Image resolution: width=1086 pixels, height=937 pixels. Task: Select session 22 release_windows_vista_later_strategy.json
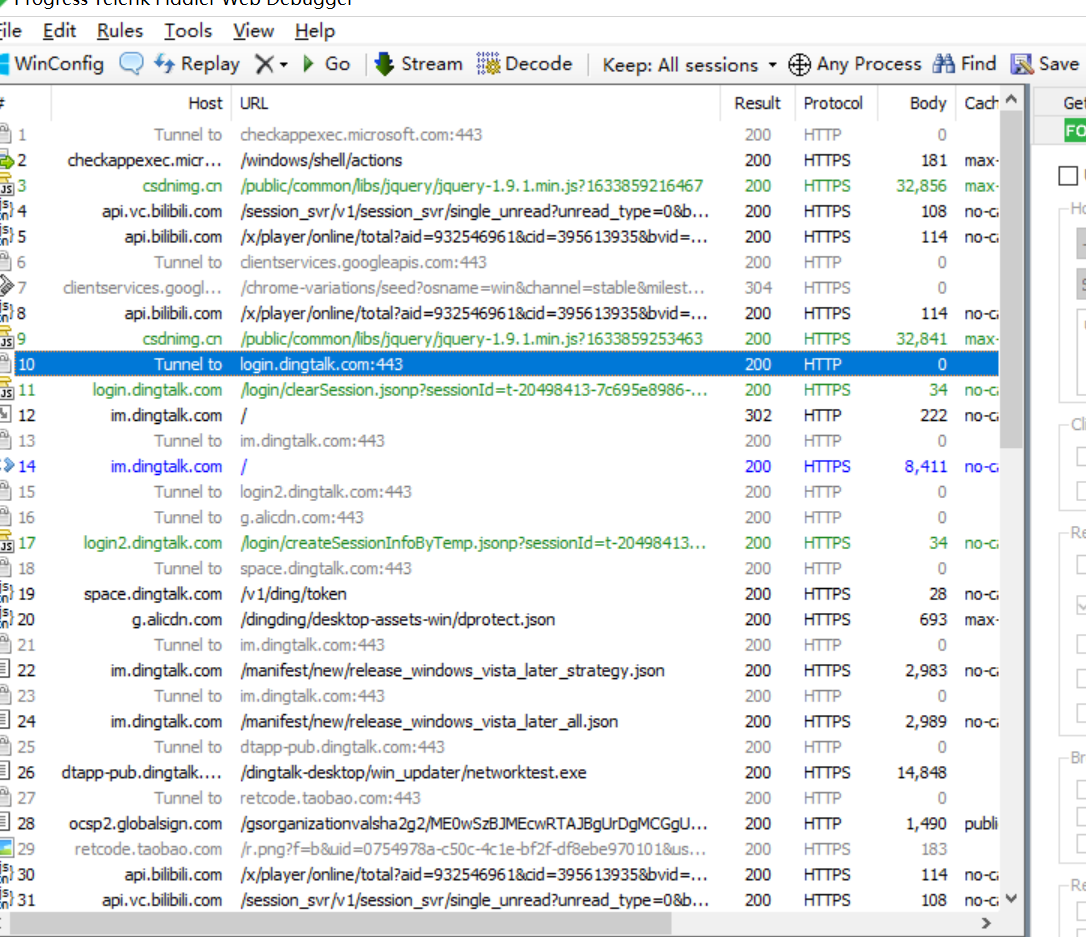[x=499, y=670]
